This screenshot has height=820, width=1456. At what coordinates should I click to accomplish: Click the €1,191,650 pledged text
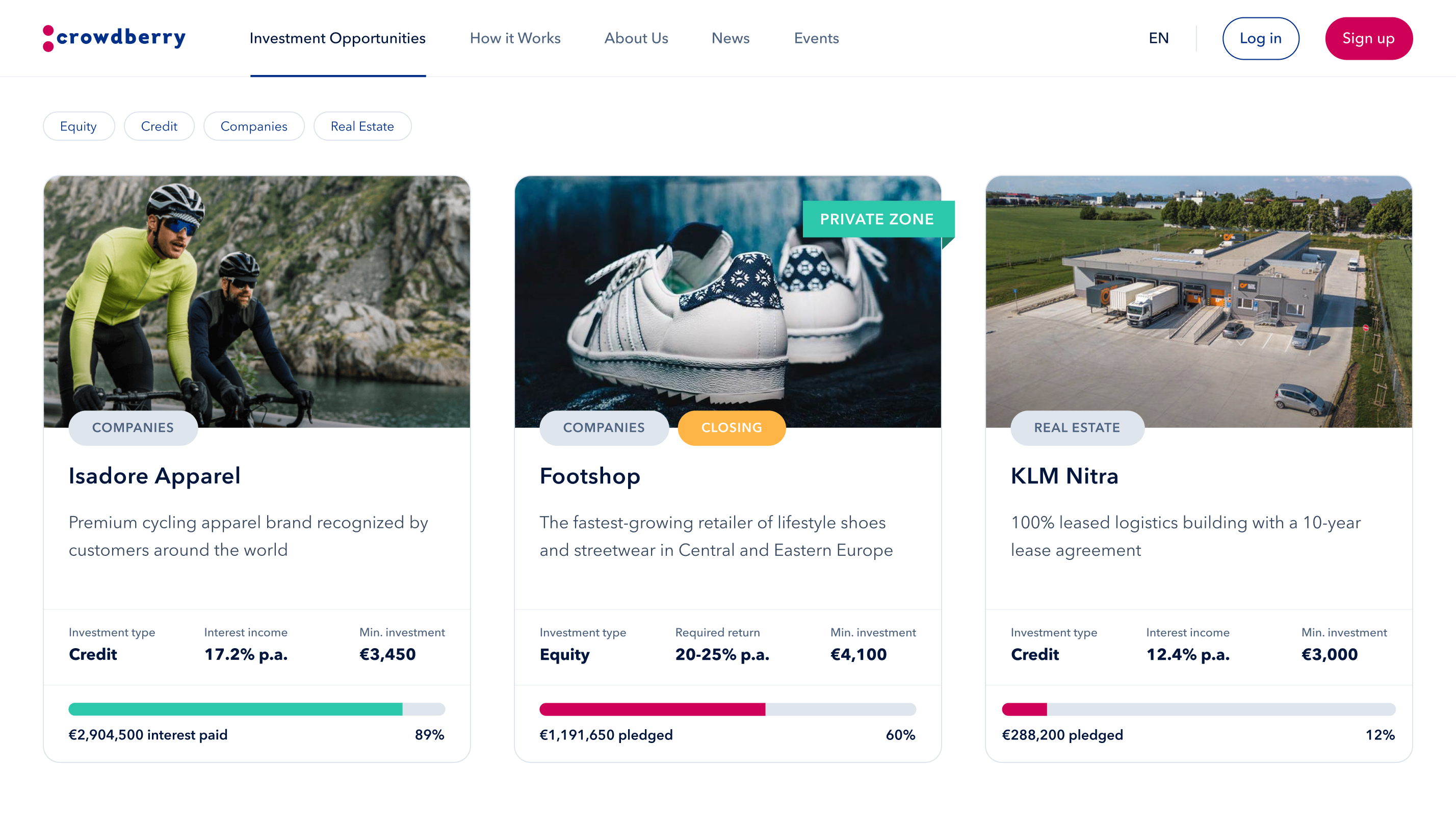click(606, 735)
